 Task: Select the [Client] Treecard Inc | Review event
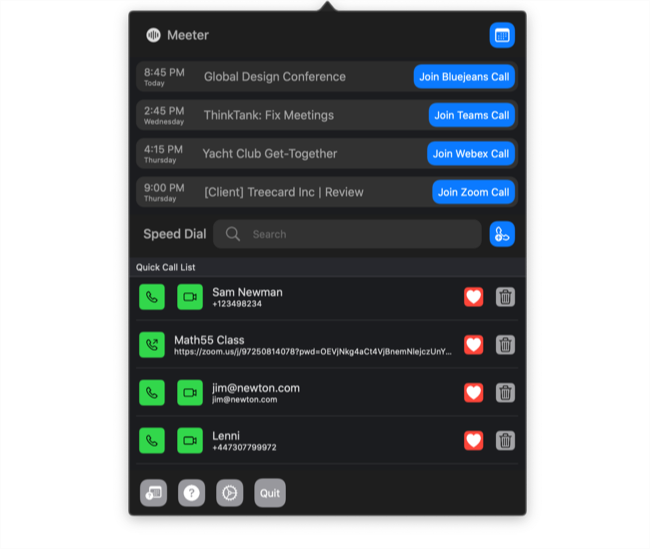pyautogui.click(x=327, y=192)
